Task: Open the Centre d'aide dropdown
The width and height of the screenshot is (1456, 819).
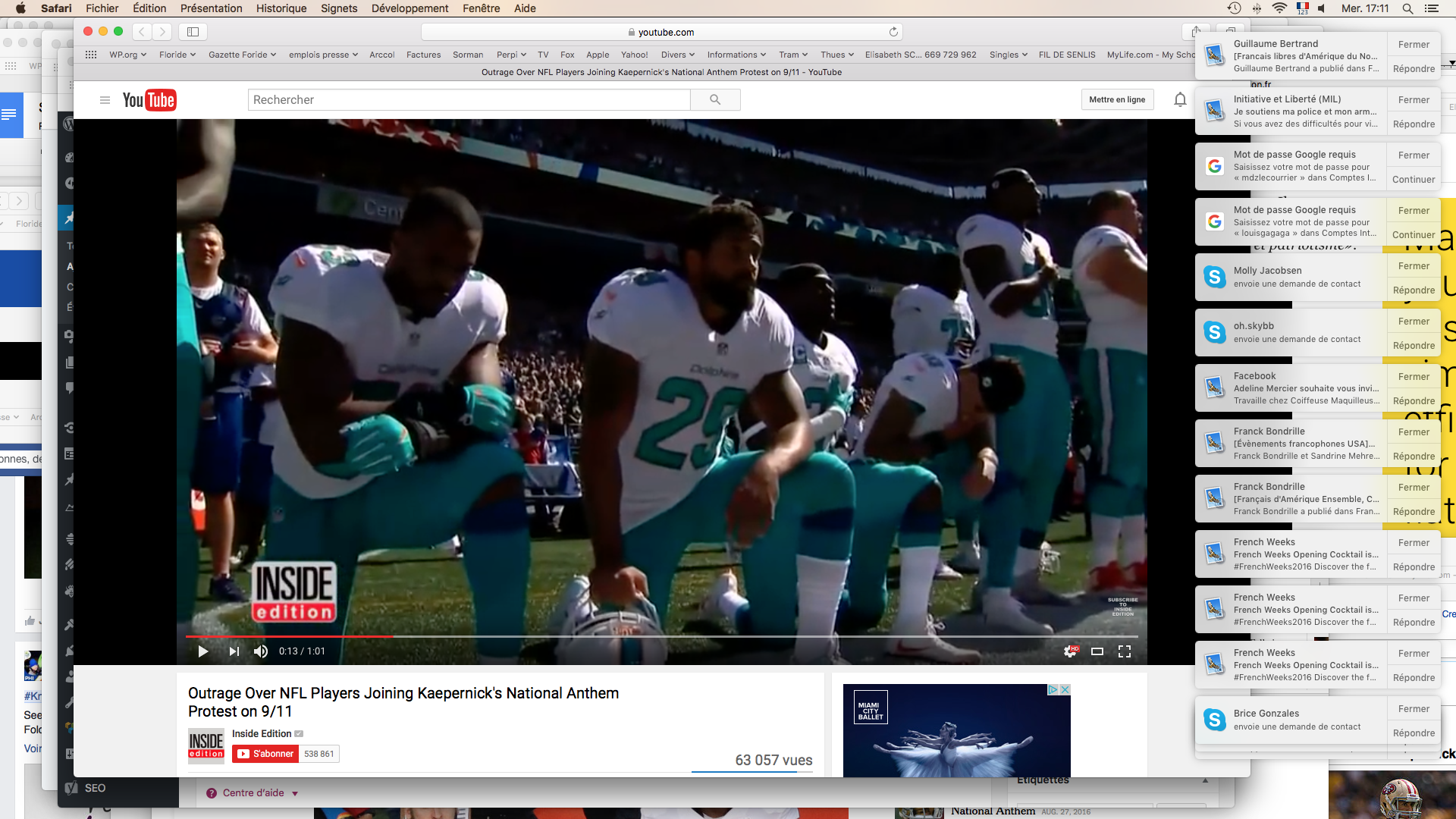Action: point(253,793)
